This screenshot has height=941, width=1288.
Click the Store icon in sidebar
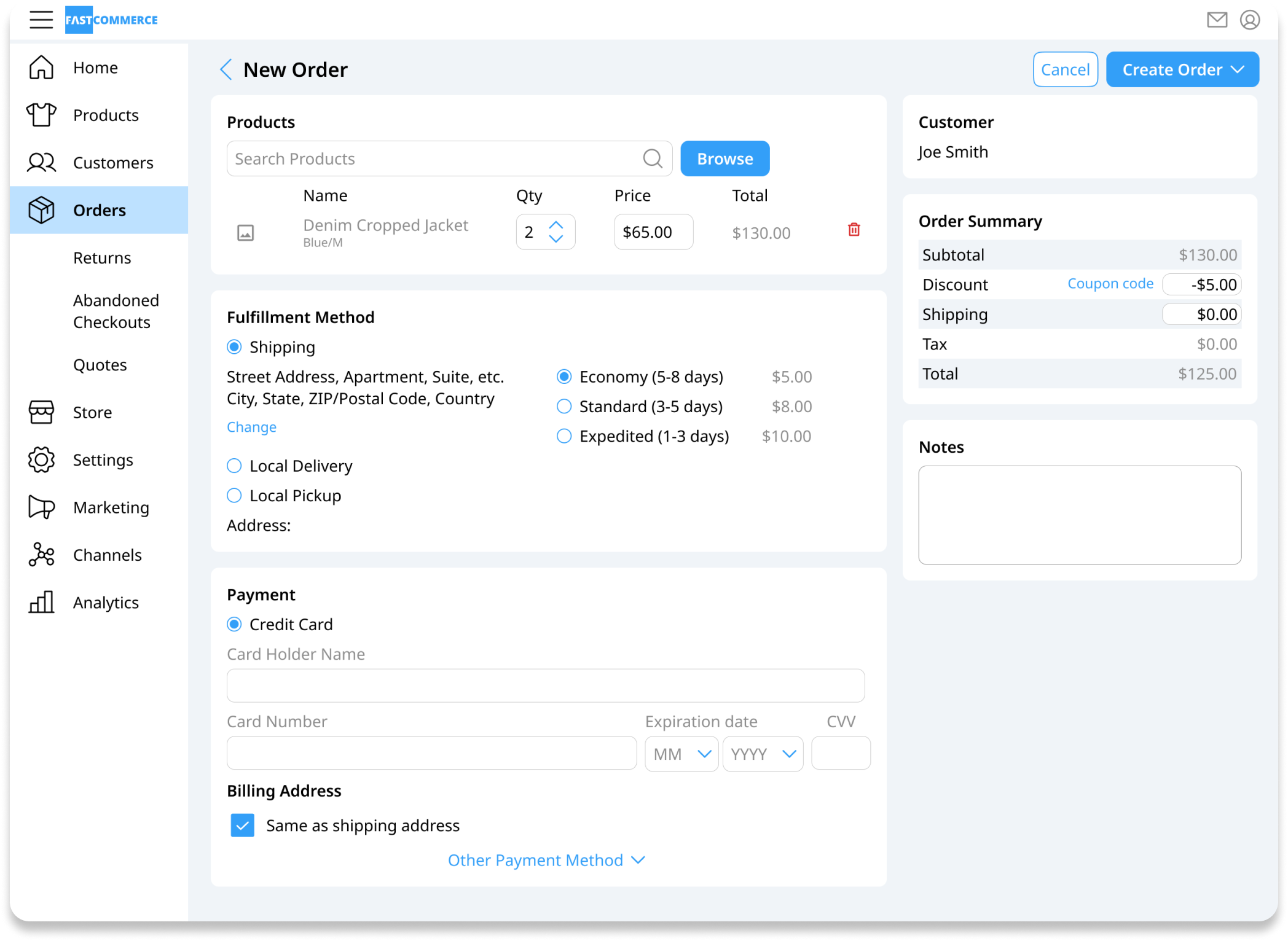(40, 411)
